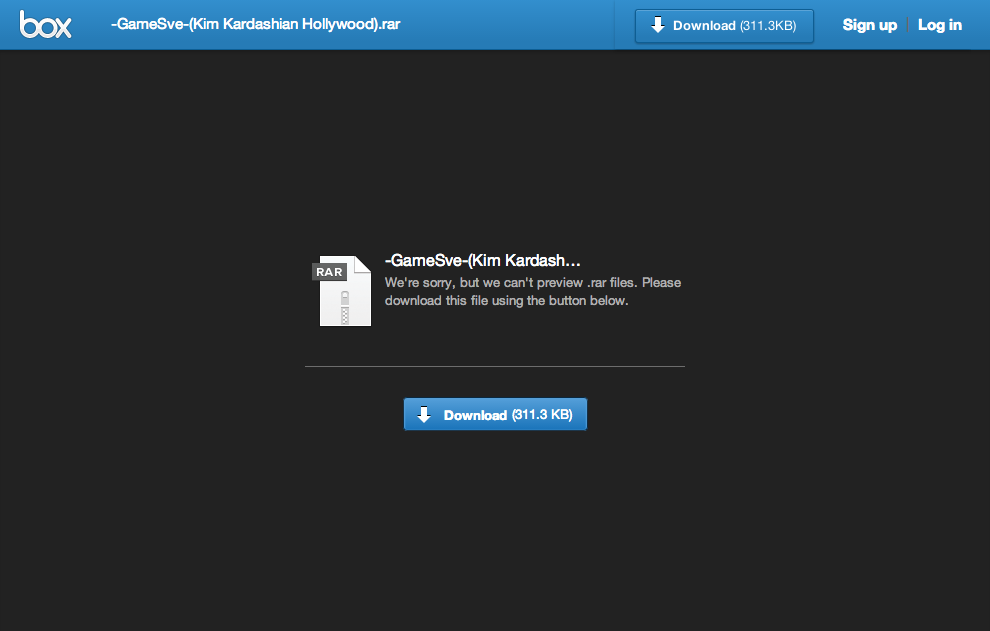990x631 pixels.
Task: Open the Log in link
Action: coord(940,25)
